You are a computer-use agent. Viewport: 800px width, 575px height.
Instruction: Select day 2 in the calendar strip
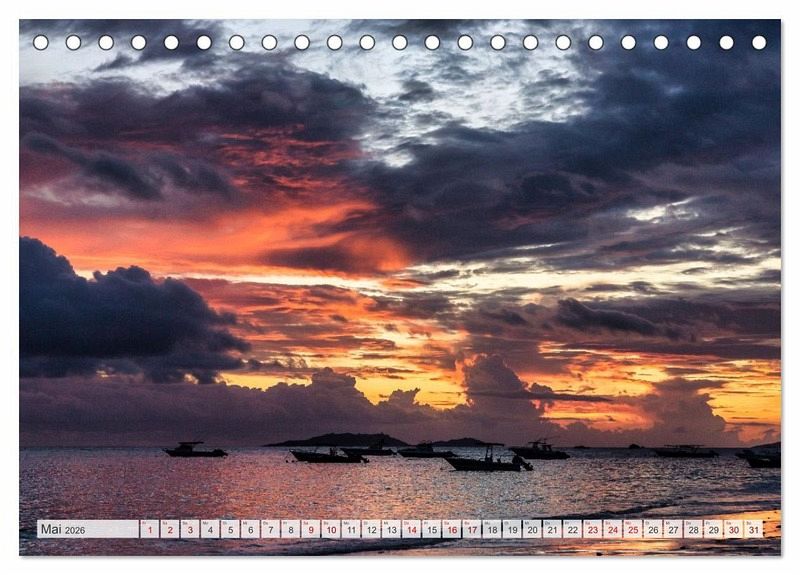click(x=170, y=530)
